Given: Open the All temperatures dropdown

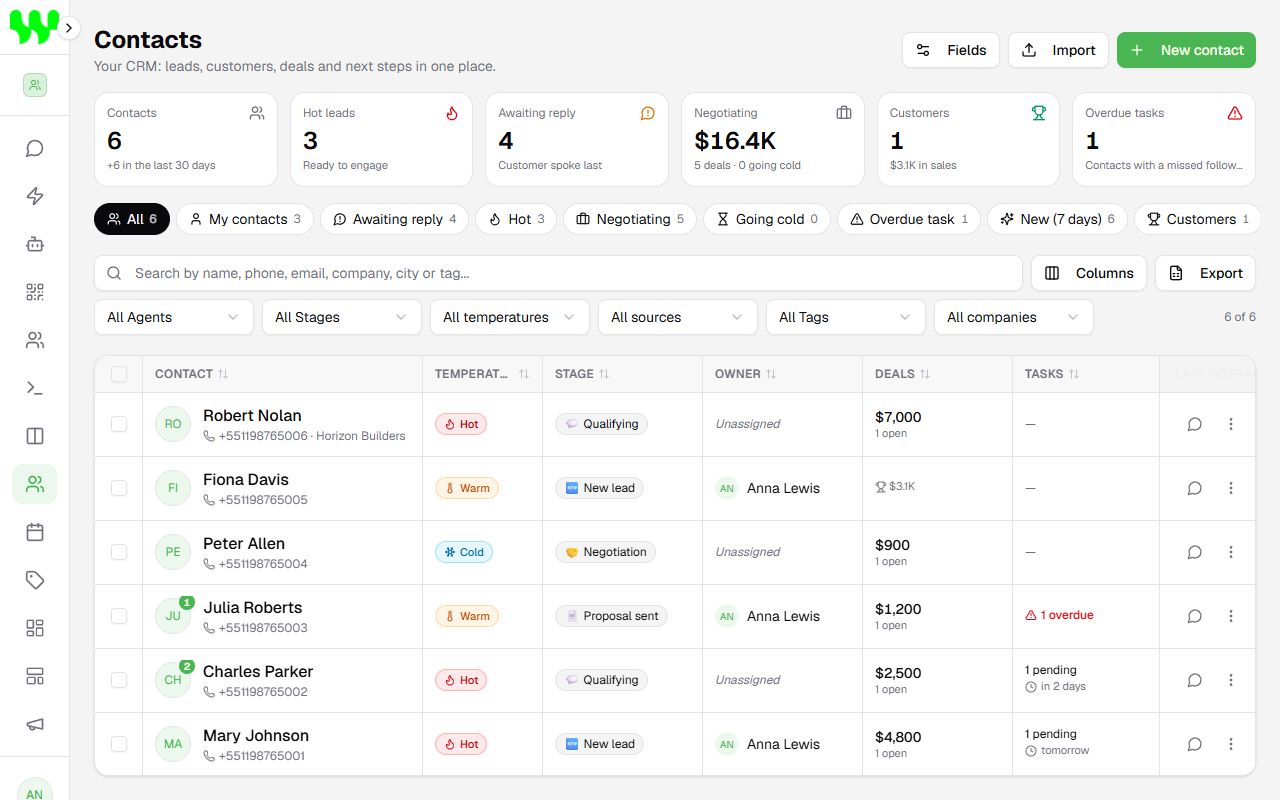Looking at the screenshot, I should click(x=510, y=317).
